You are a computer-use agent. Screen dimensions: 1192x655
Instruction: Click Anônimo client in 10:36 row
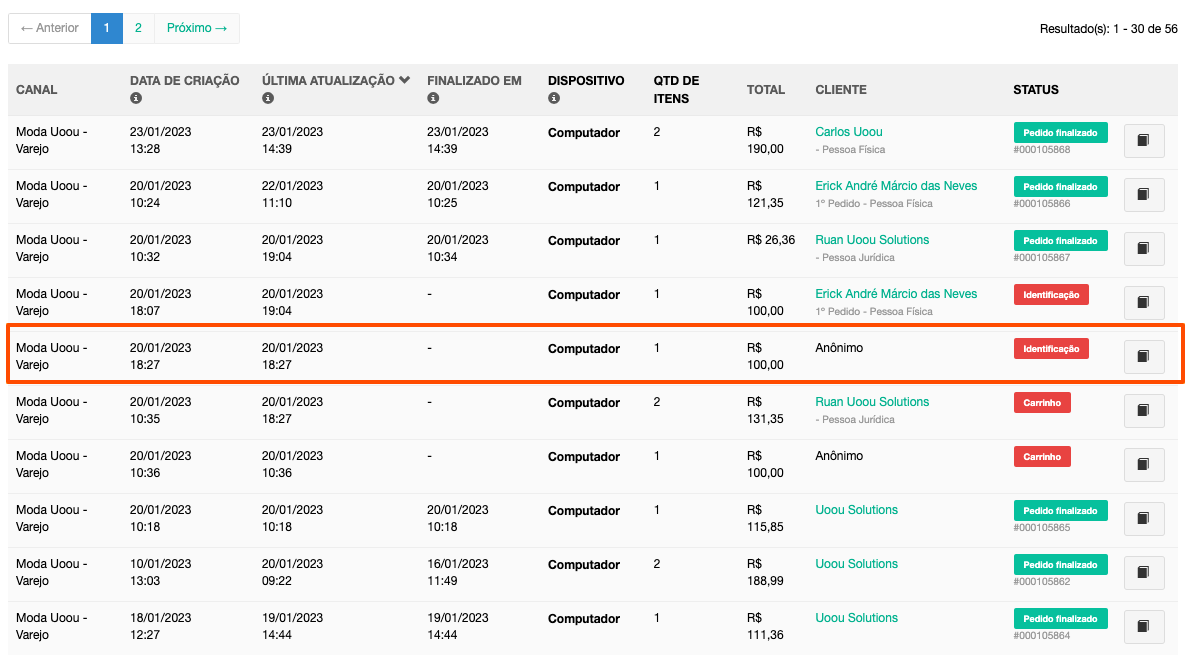point(839,455)
